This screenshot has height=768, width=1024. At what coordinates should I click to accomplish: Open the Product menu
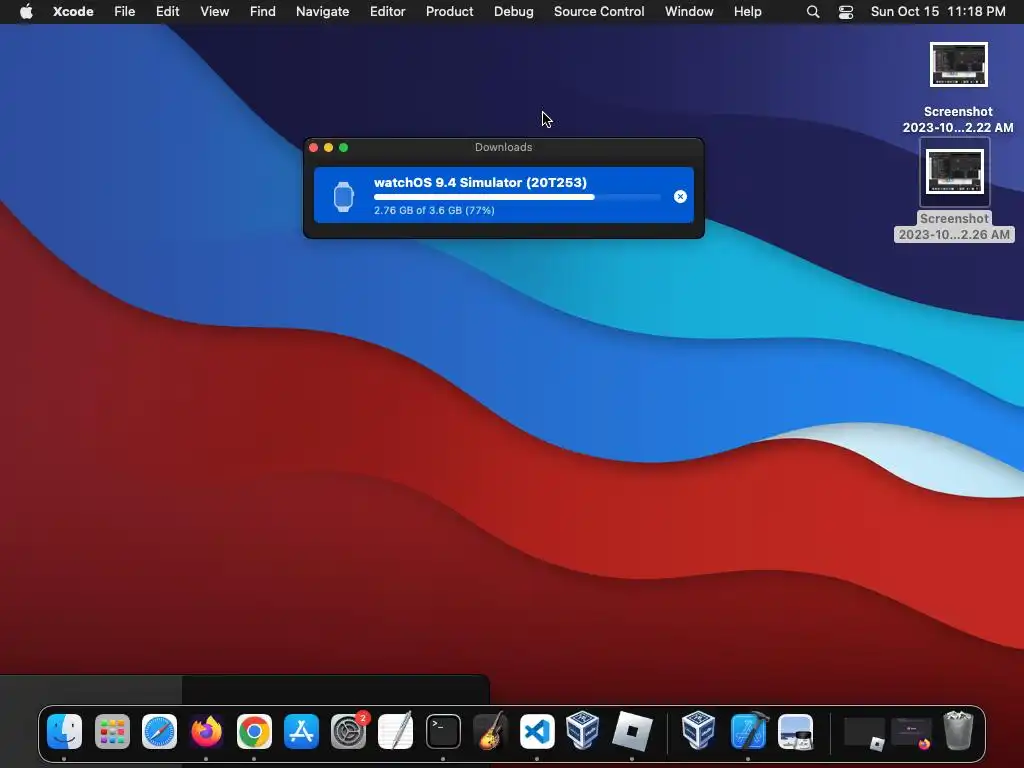click(x=449, y=12)
